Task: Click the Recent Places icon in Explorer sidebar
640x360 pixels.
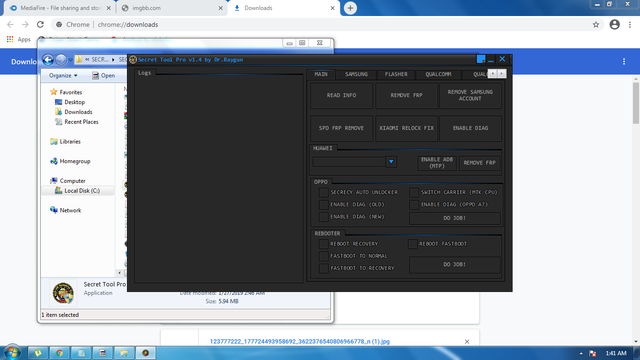Action: coord(58,122)
